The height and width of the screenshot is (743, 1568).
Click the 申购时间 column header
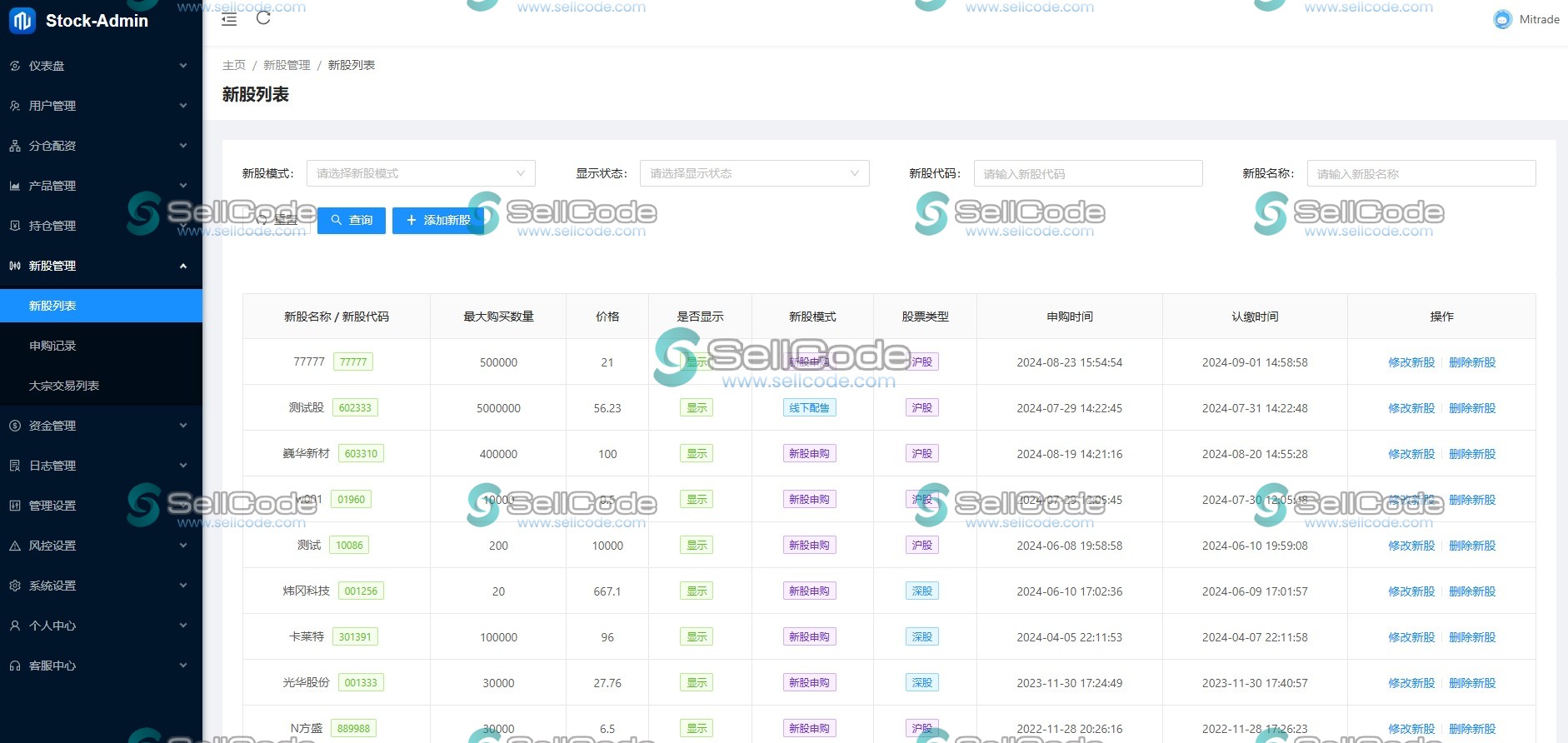pos(1070,317)
